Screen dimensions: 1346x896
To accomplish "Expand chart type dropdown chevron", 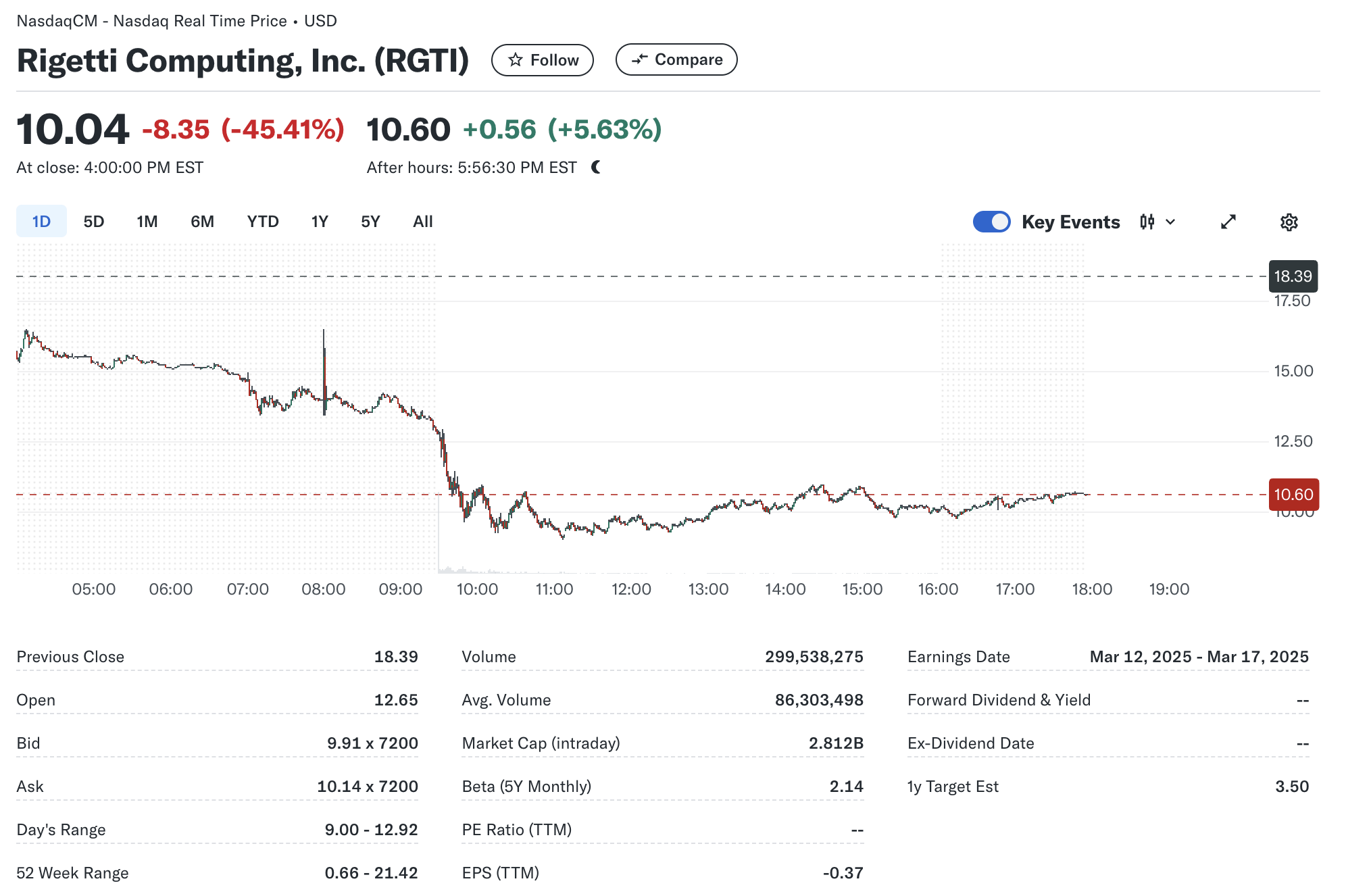I will point(1171,222).
